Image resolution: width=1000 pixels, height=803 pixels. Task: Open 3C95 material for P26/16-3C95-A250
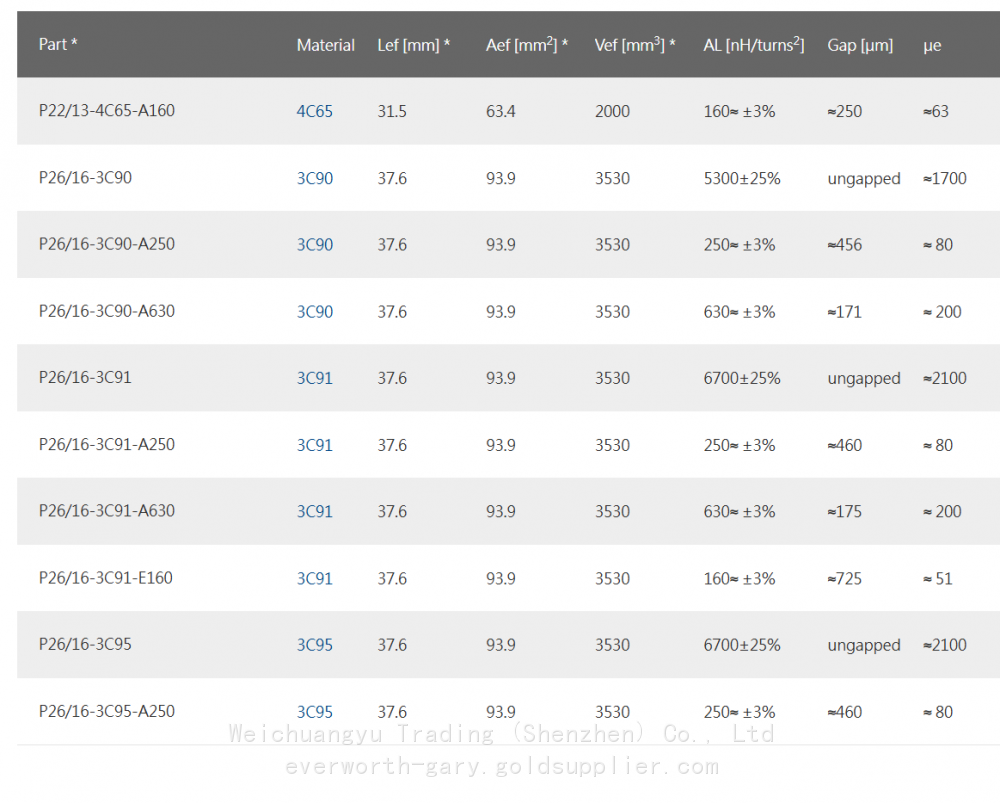click(314, 712)
